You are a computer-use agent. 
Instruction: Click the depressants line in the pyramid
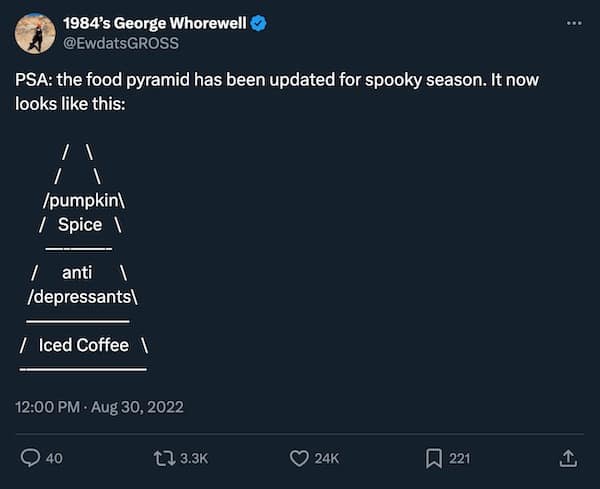(x=82, y=297)
